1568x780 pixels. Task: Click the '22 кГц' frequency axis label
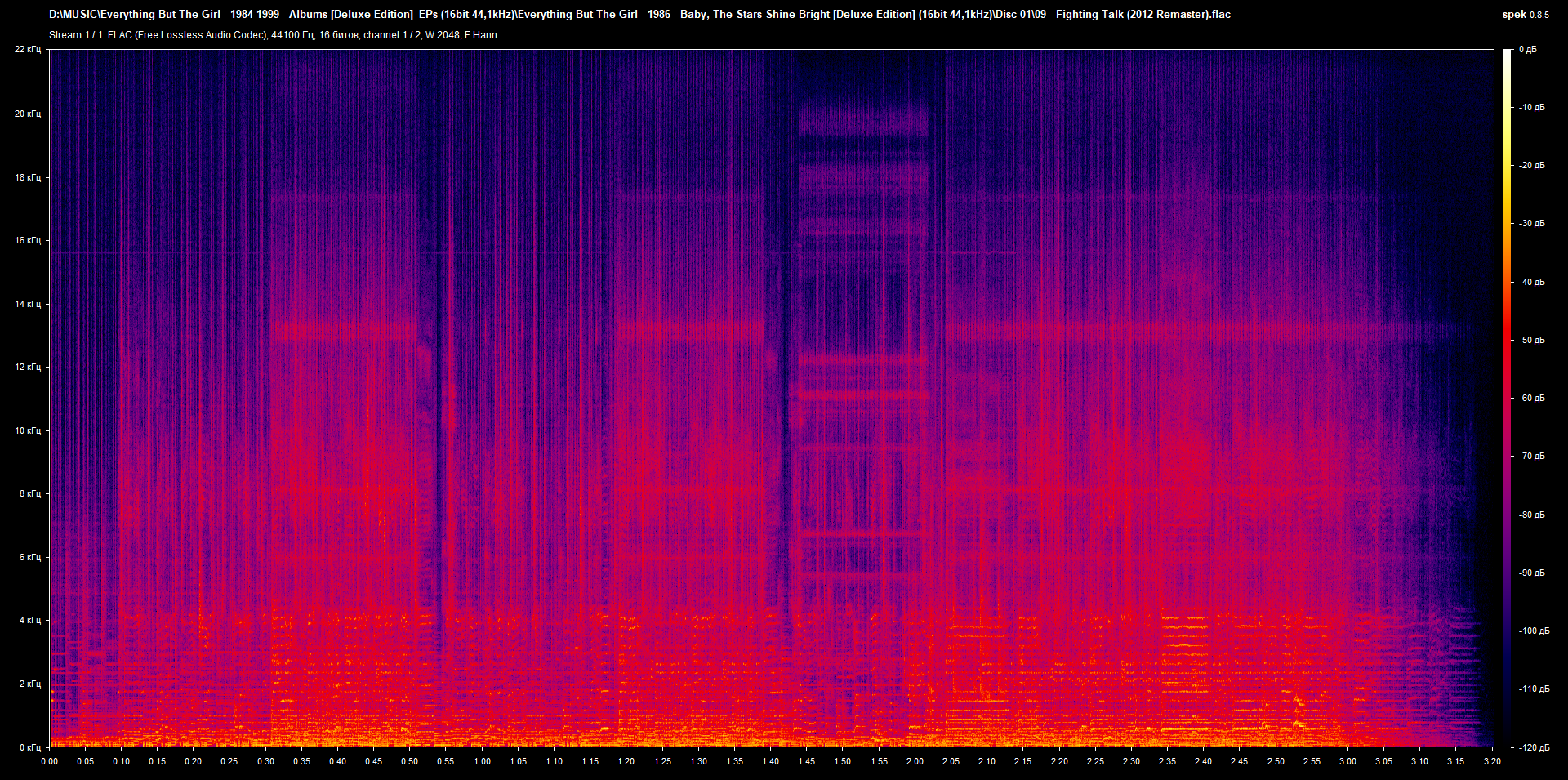coord(28,49)
